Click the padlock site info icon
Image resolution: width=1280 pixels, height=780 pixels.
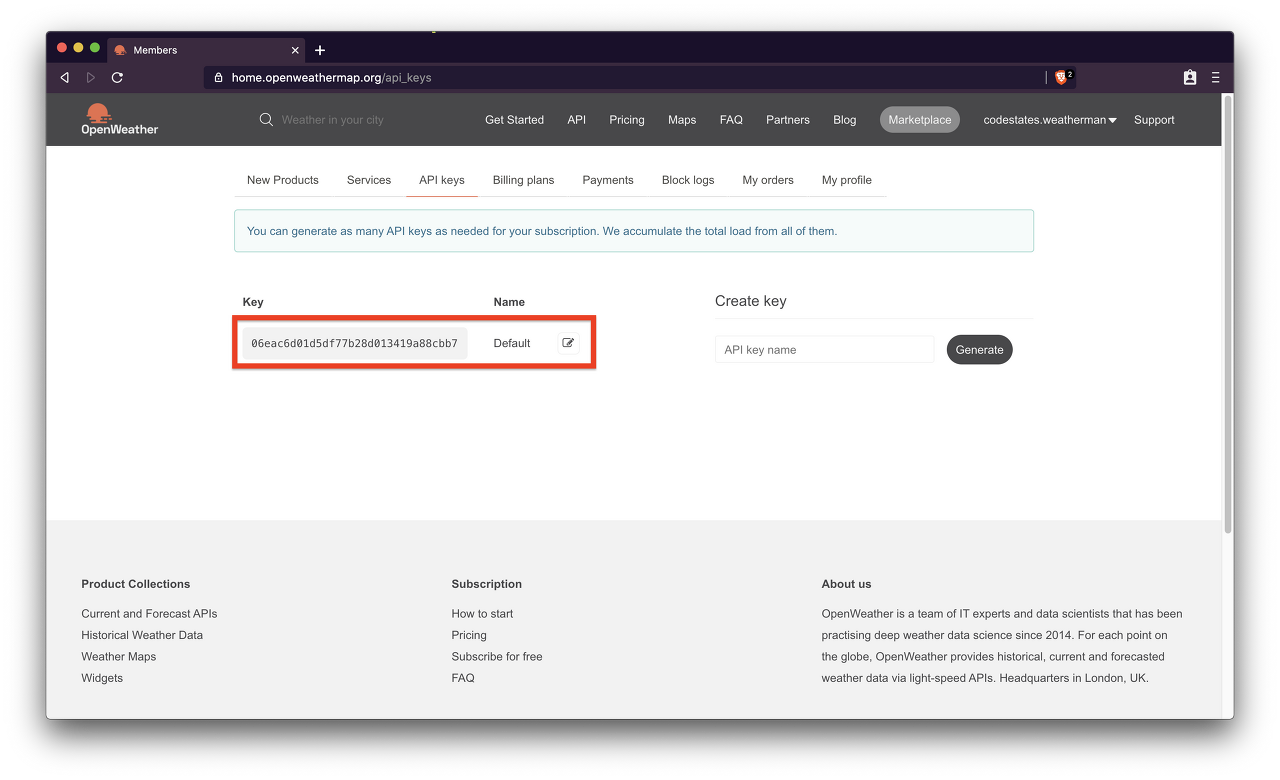(219, 77)
